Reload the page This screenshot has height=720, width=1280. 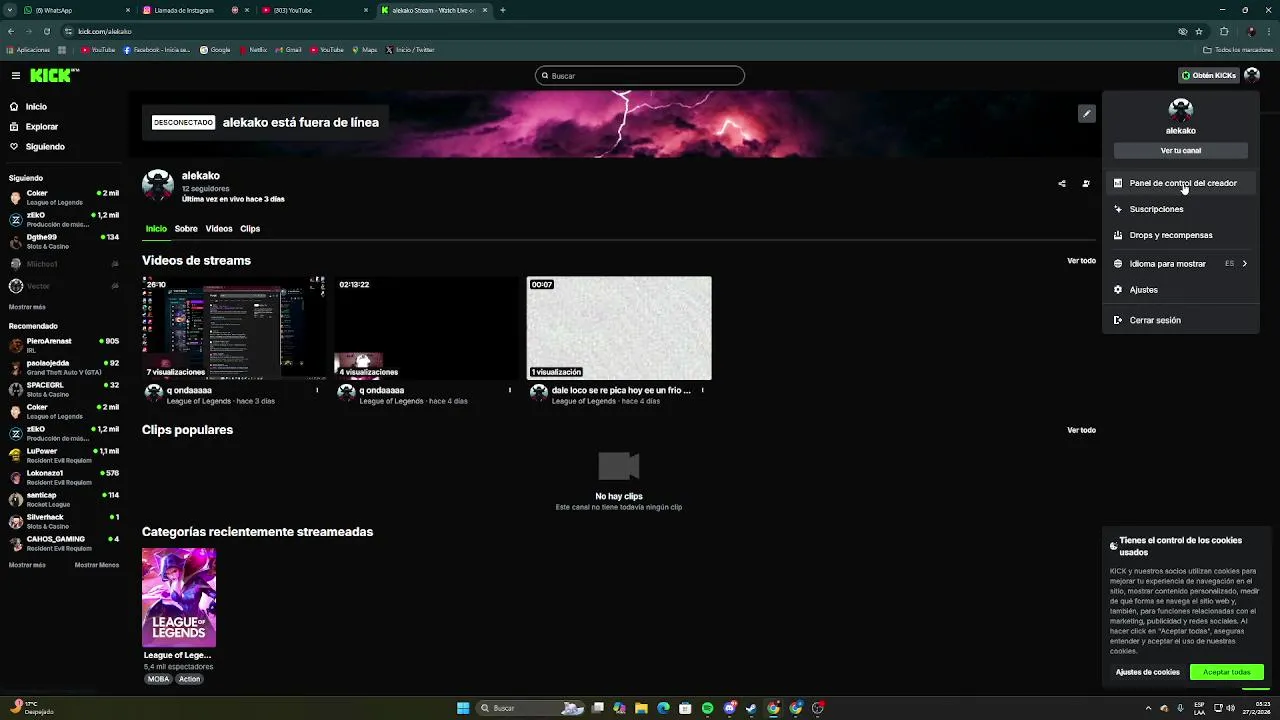coord(46,31)
